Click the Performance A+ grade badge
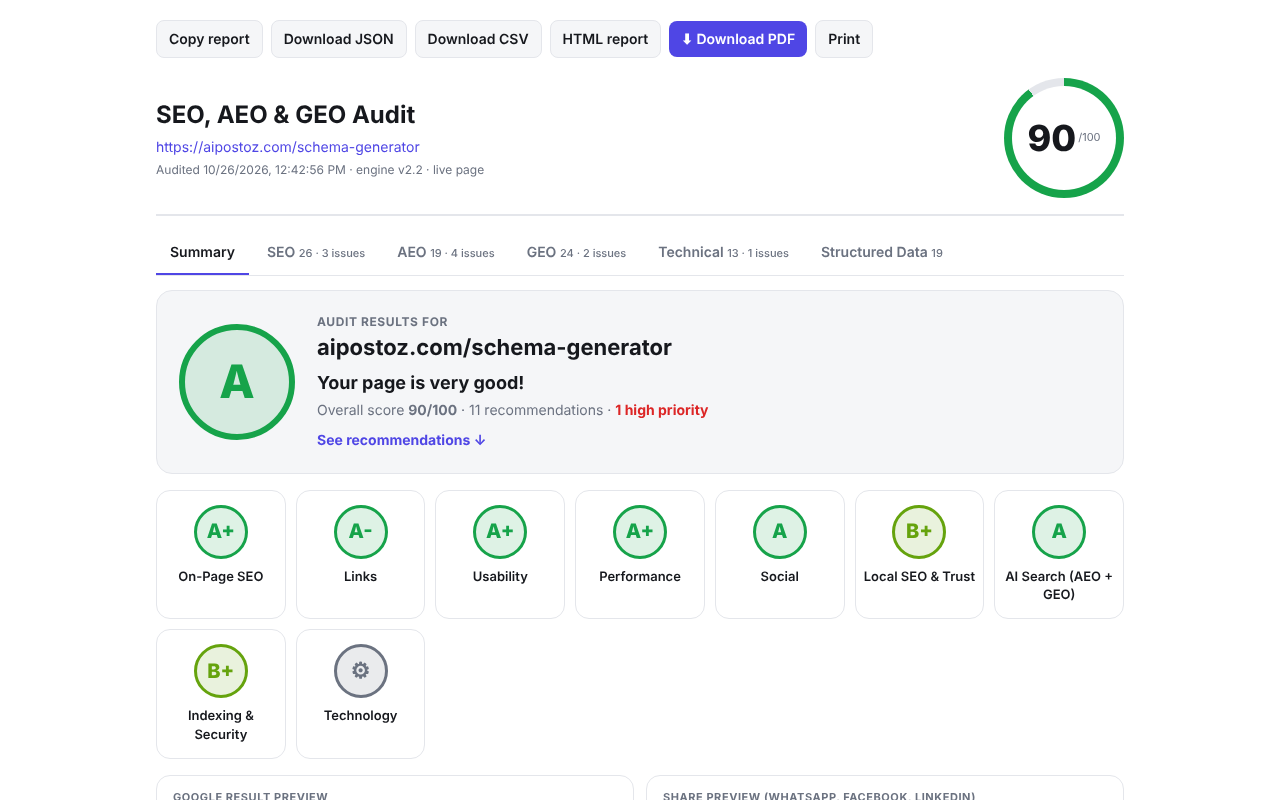The height and width of the screenshot is (800, 1280). coord(640,532)
